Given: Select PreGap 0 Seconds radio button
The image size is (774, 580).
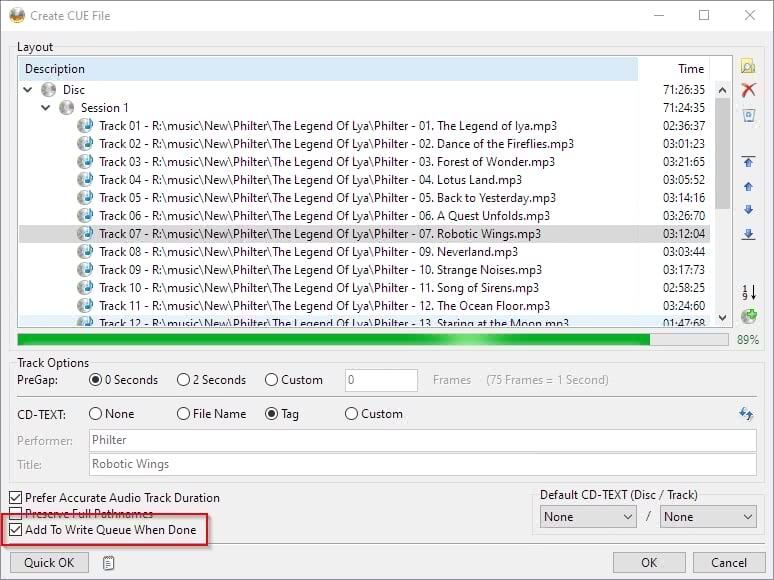Looking at the screenshot, I should [95, 380].
